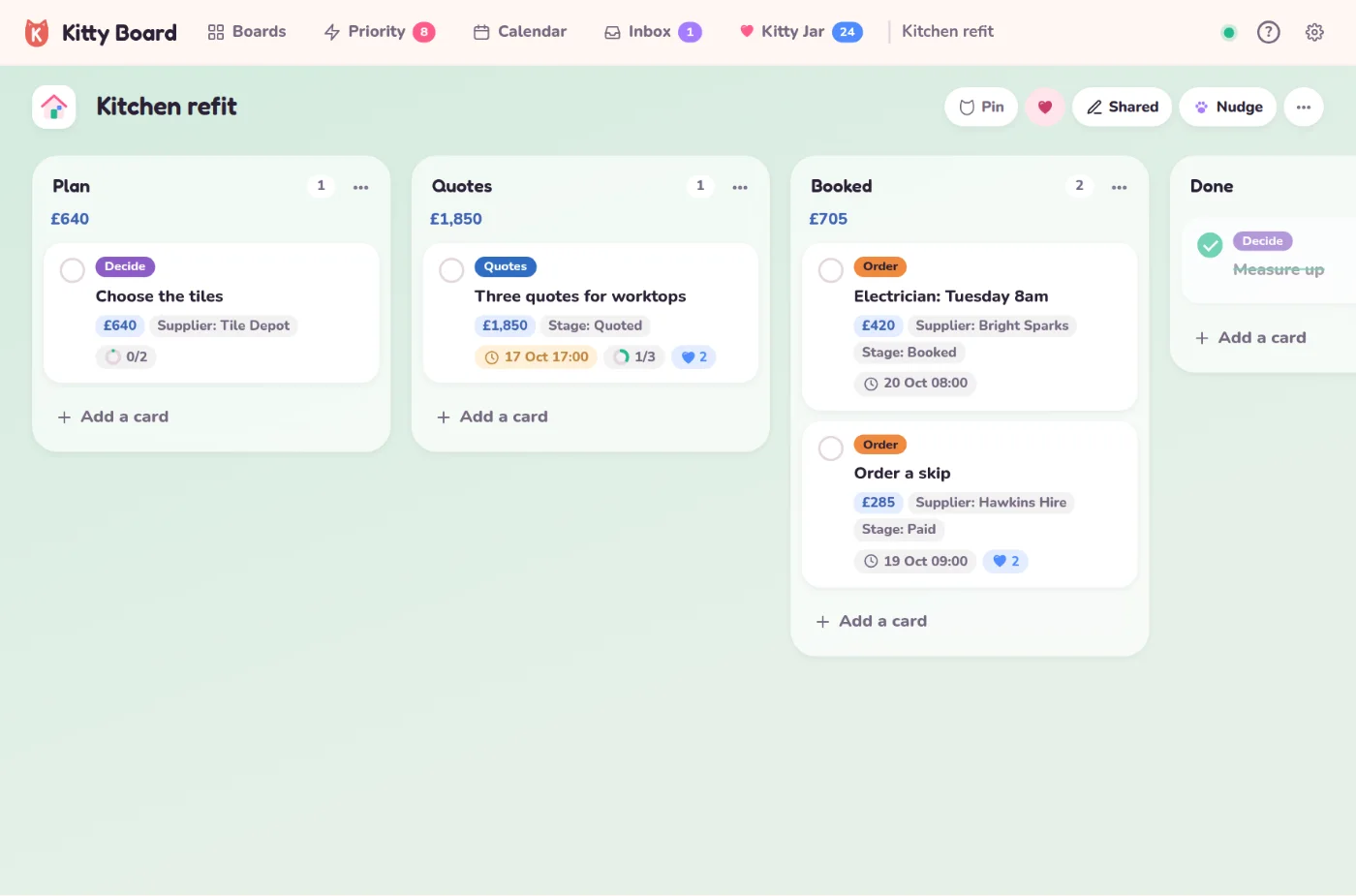The height and width of the screenshot is (896, 1356).
Task: Click the orange Order label on Electrician card
Action: 880,266
